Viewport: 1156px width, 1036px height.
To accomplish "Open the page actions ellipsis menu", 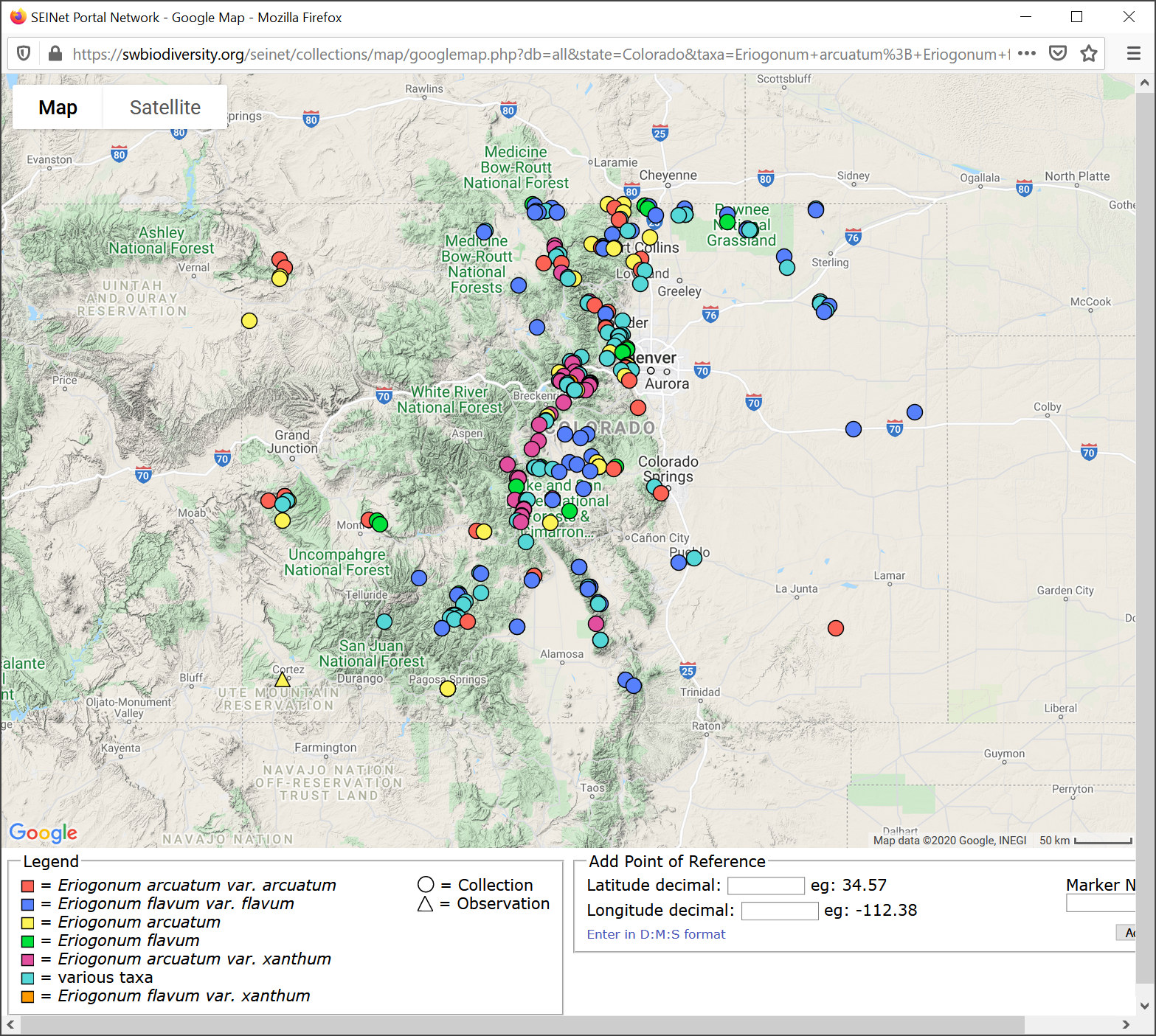I will tap(1026, 54).
